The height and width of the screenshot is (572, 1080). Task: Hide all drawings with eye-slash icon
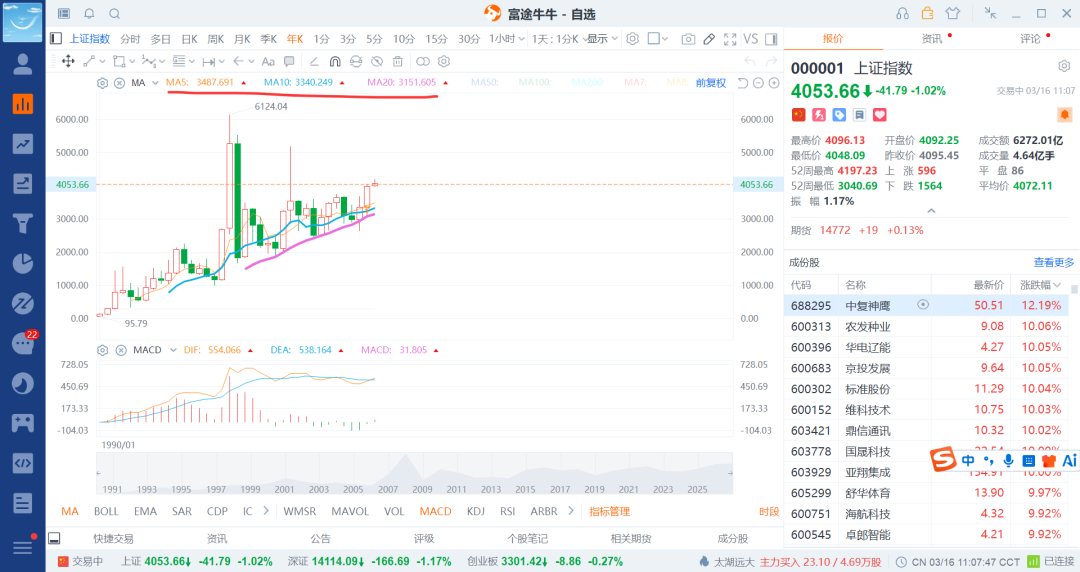(x=377, y=61)
